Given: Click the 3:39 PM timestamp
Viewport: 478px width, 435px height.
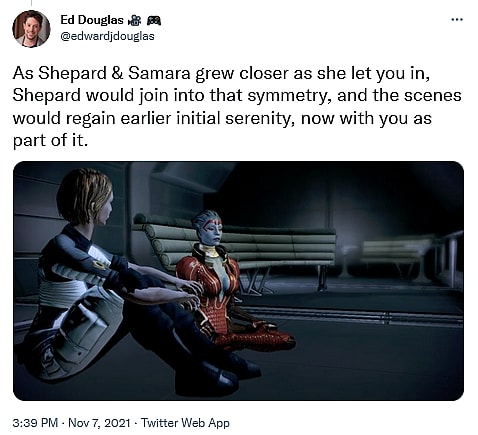Looking at the screenshot, I should point(35,423).
